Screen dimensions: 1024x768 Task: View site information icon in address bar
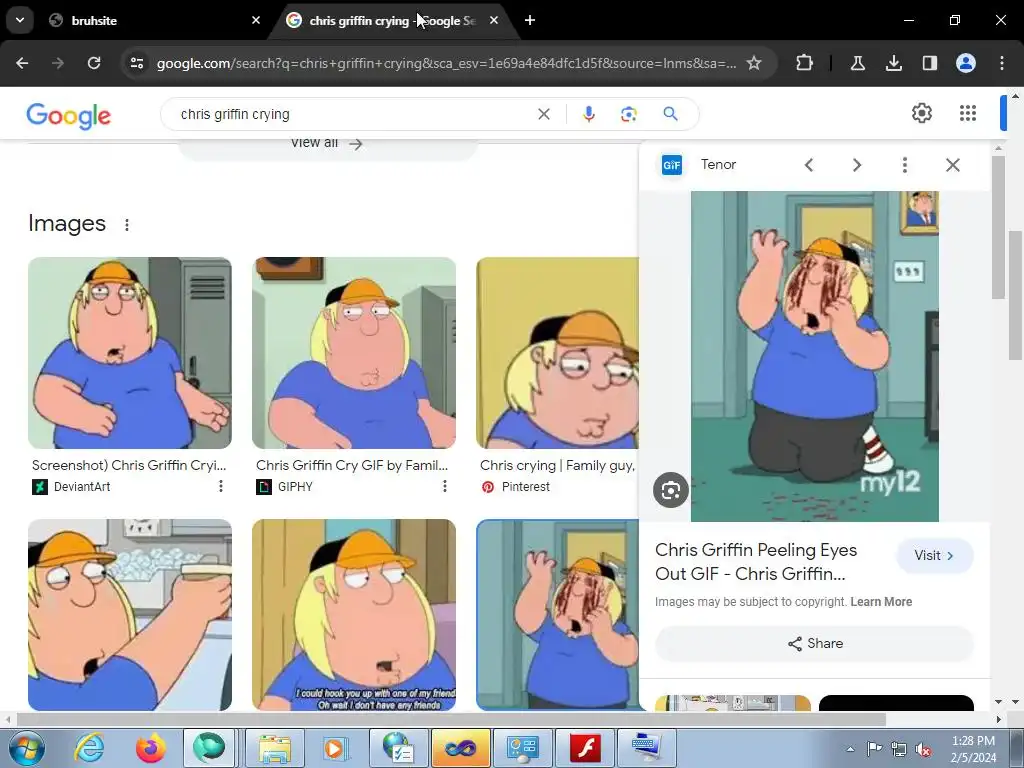pyautogui.click(x=136, y=63)
